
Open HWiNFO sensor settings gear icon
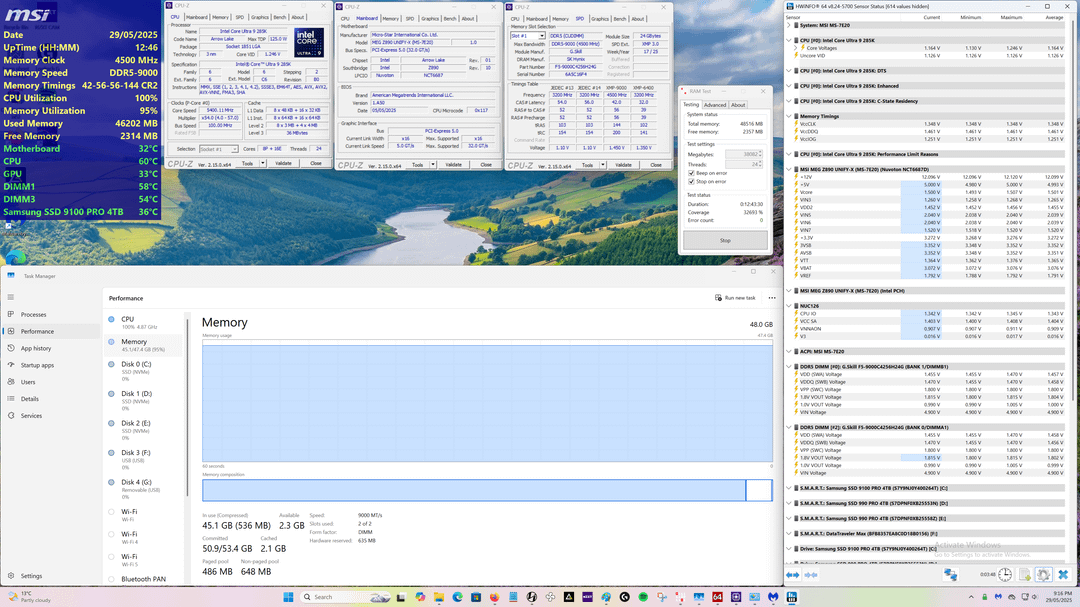pos(1043,575)
